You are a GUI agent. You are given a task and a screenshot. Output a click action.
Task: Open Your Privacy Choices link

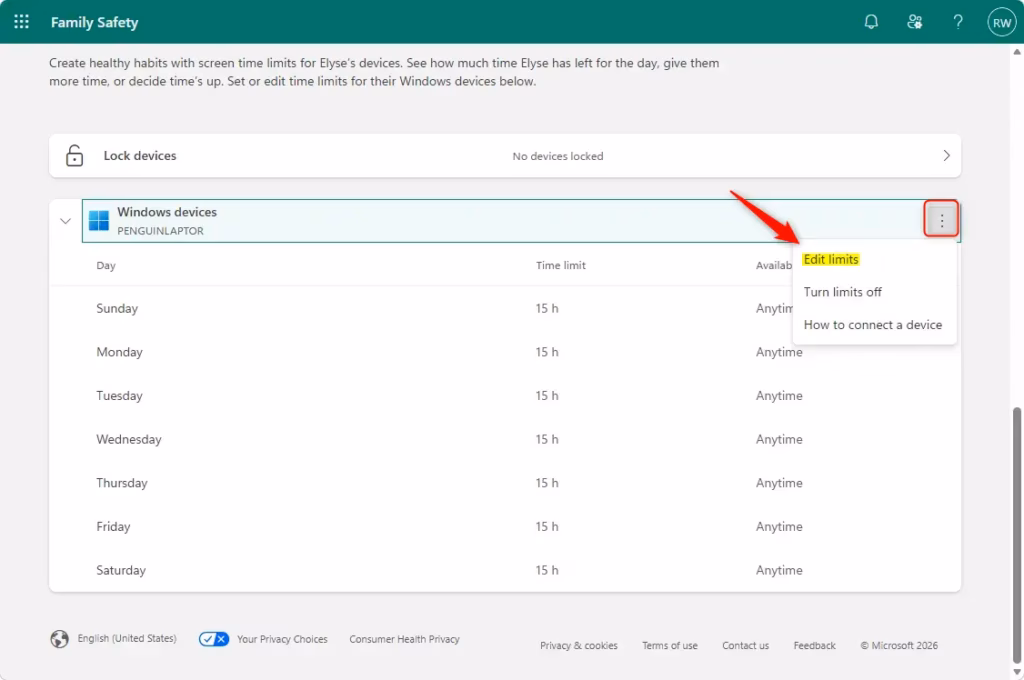[282, 639]
